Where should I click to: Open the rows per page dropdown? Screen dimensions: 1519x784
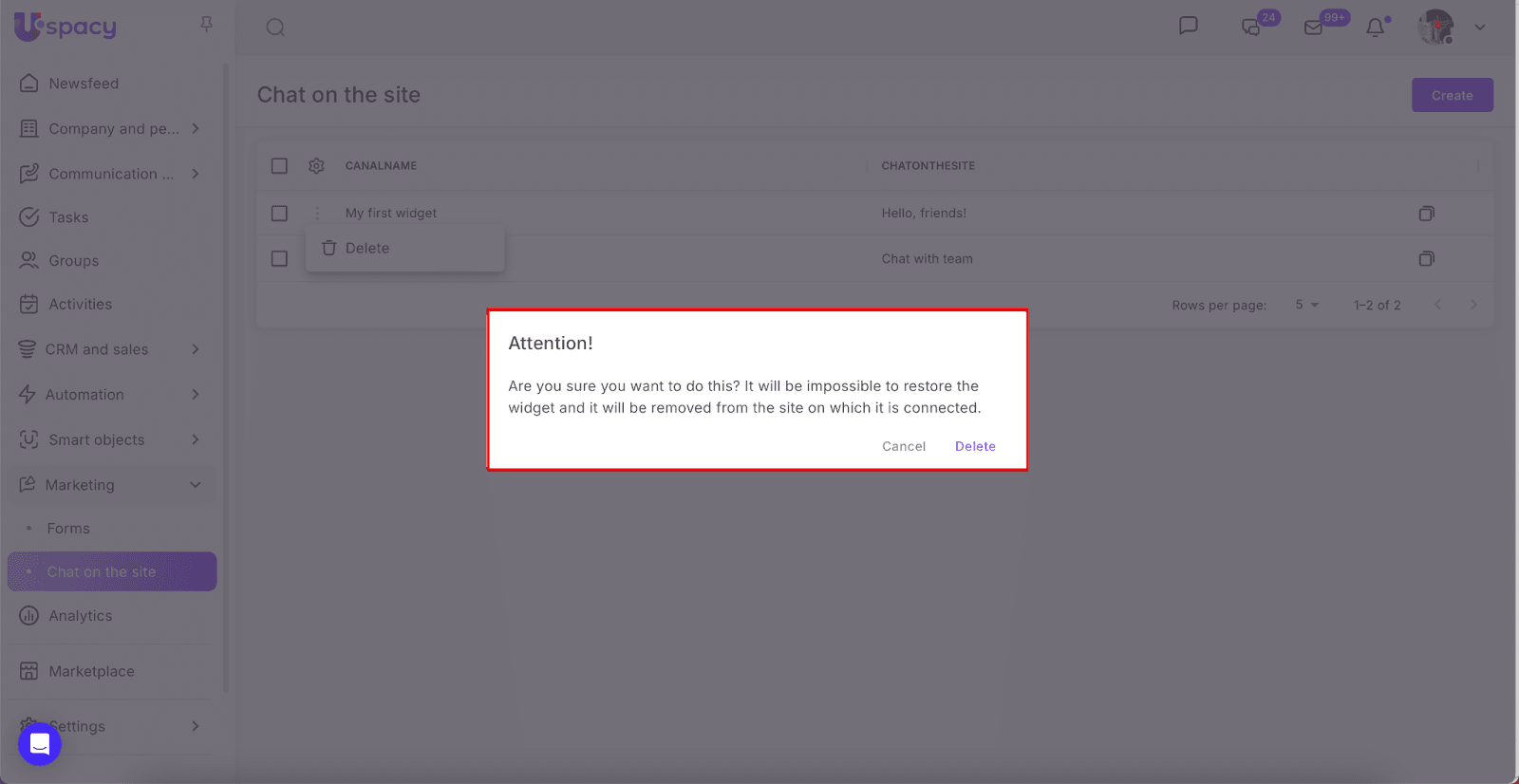pyautogui.click(x=1307, y=305)
